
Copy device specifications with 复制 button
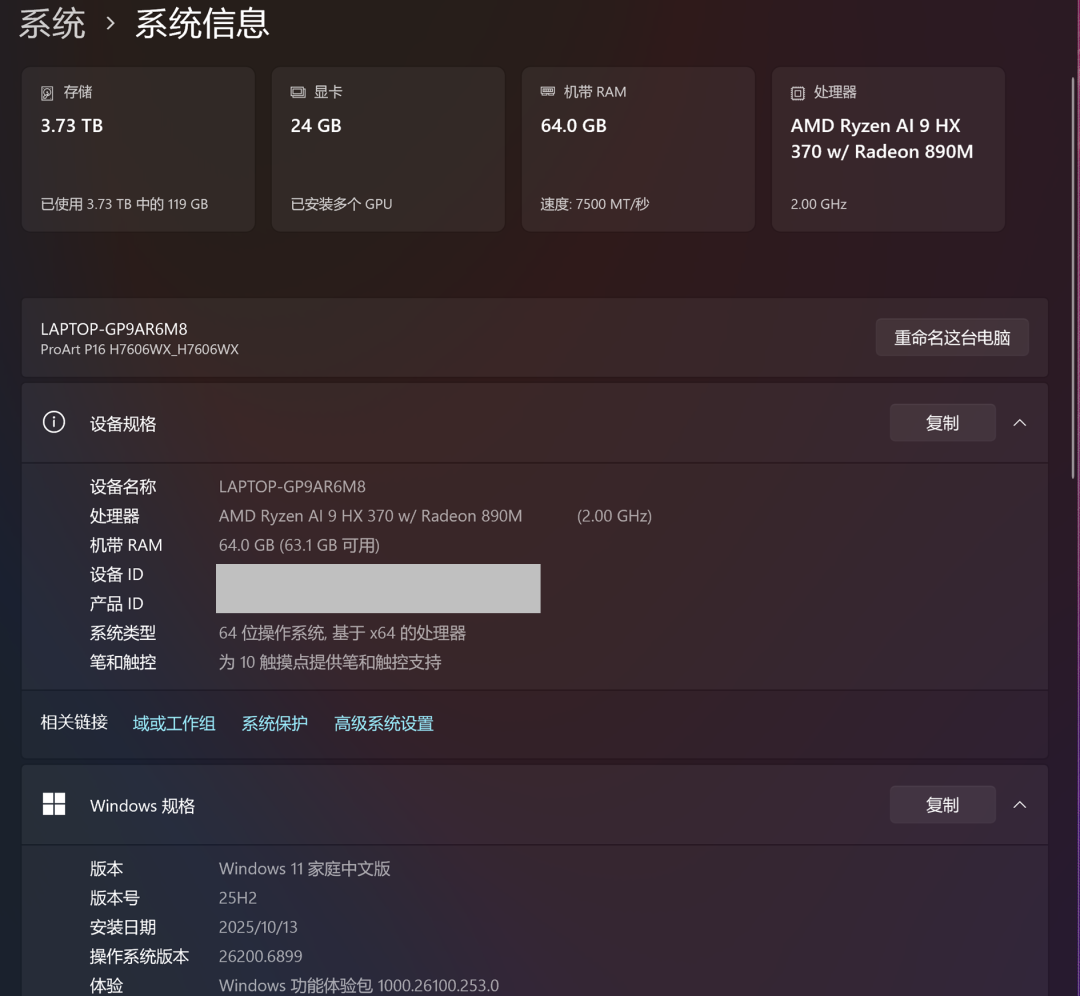click(x=942, y=423)
